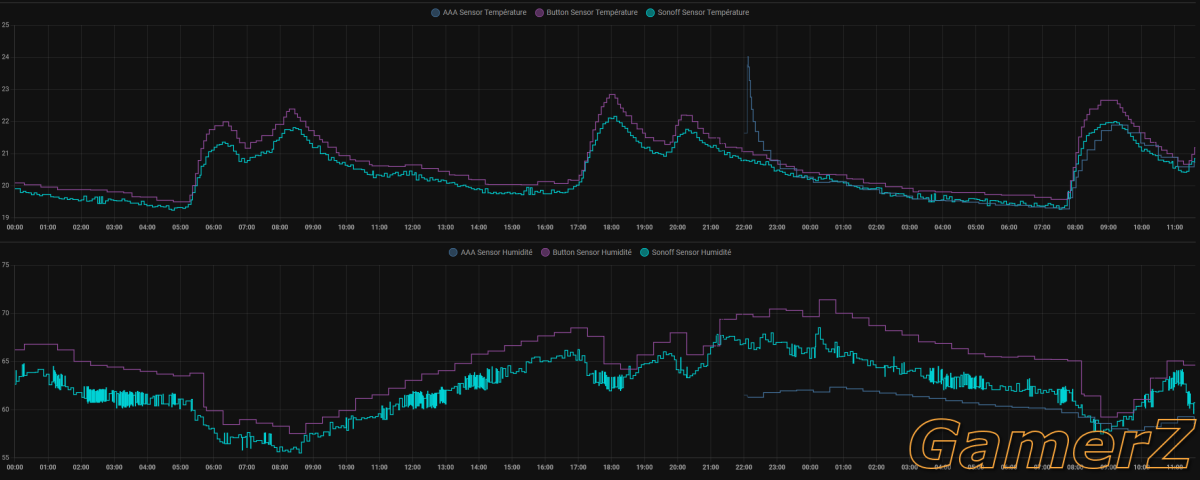Click 12:00 on the temperature chart time axis
Screen dimensions: 1200x480
point(412,227)
